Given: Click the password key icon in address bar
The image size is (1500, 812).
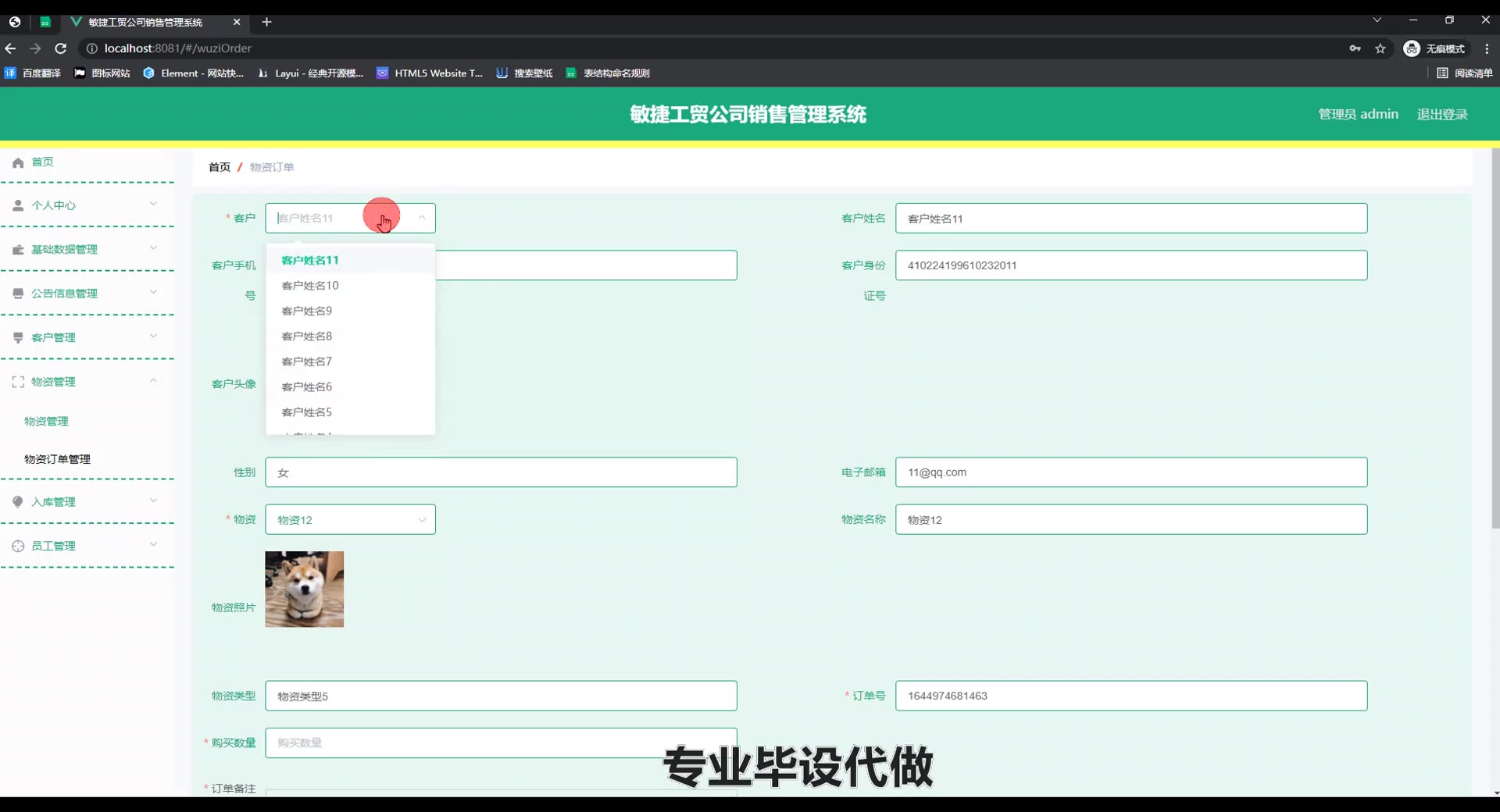Looking at the screenshot, I should 1355,48.
